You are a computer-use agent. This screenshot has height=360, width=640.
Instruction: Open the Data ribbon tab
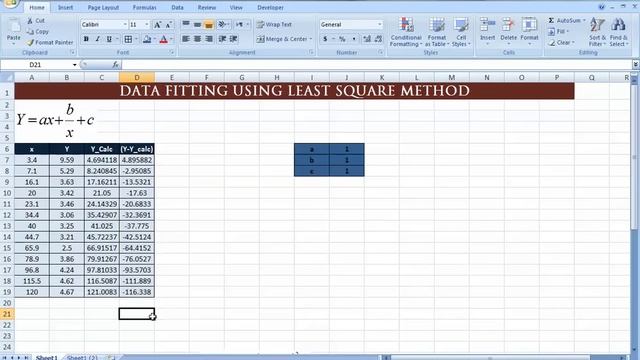click(x=177, y=7)
